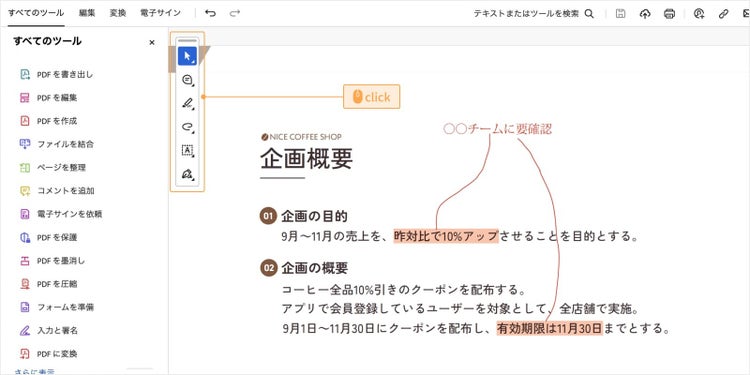Undo the last action
This screenshot has width=750, height=375.
pos(210,13)
